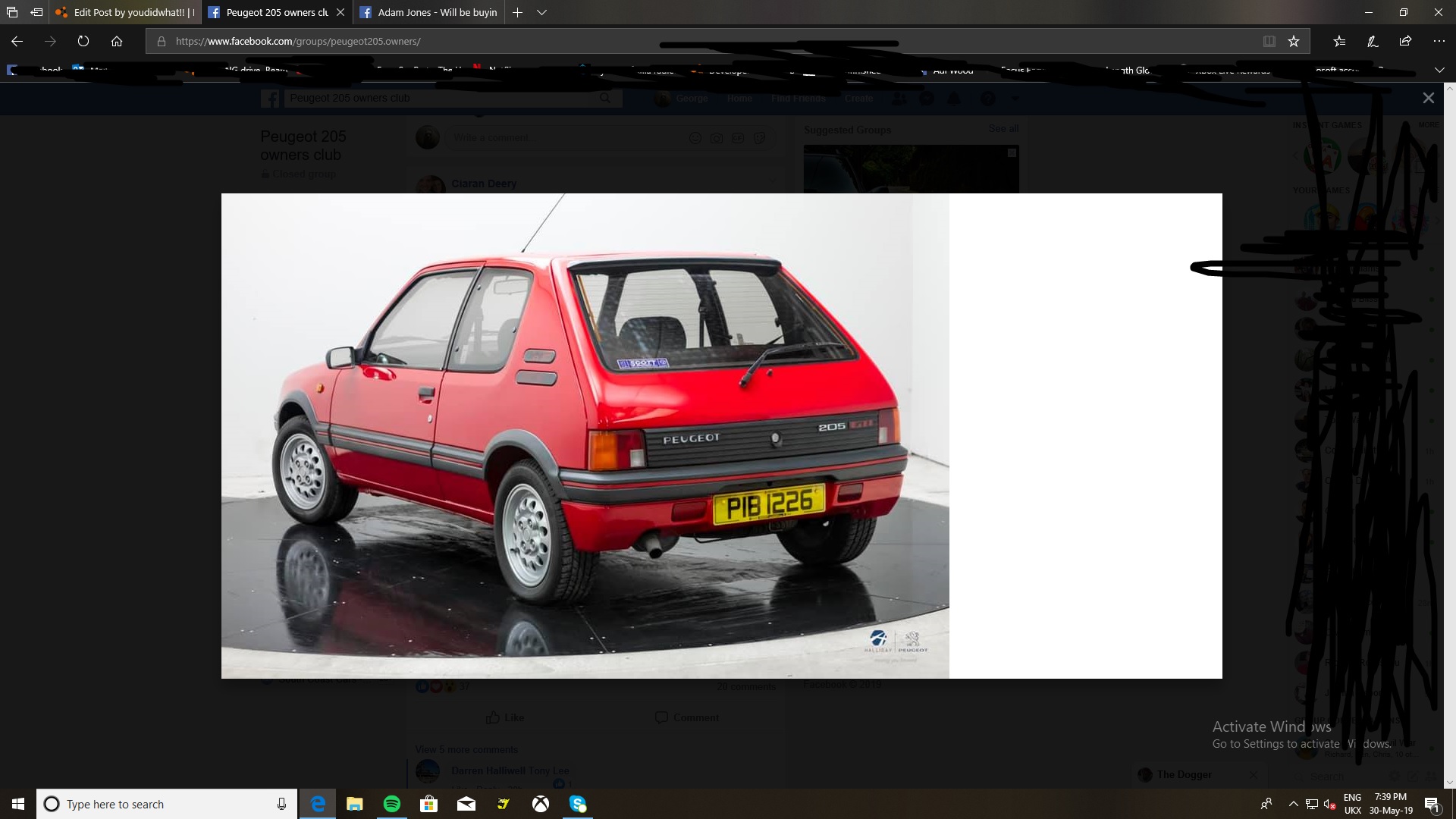This screenshot has height=819, width=1456.
Task: Open Skype from taskbar
Action: coord(578,804)
